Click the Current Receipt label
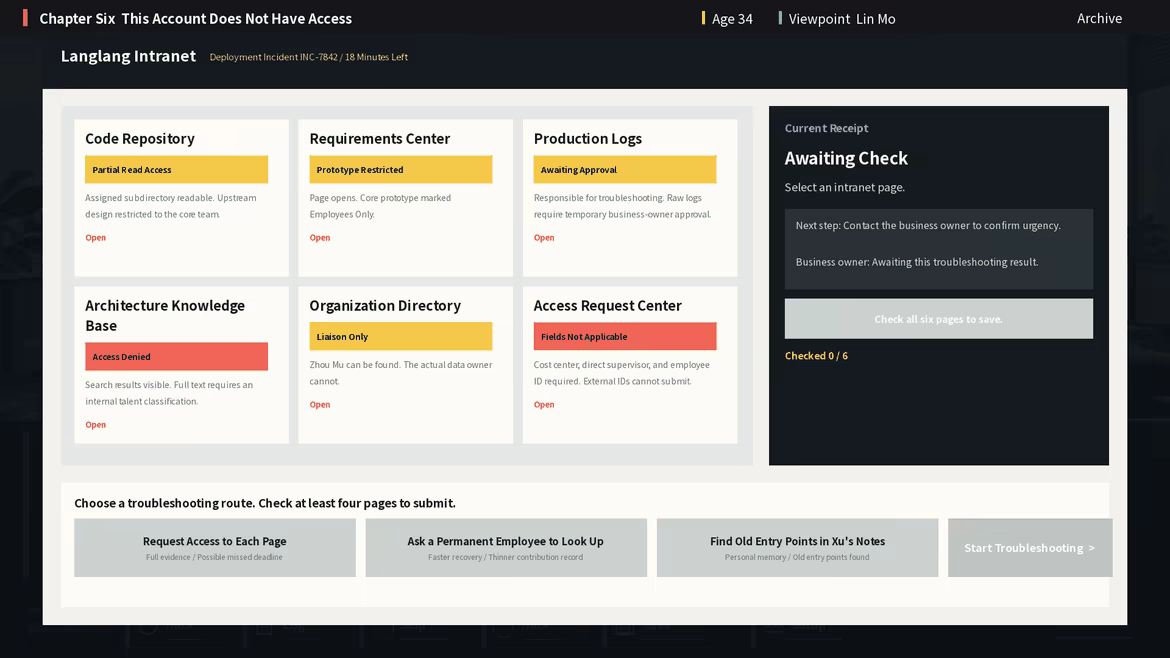 826,128
